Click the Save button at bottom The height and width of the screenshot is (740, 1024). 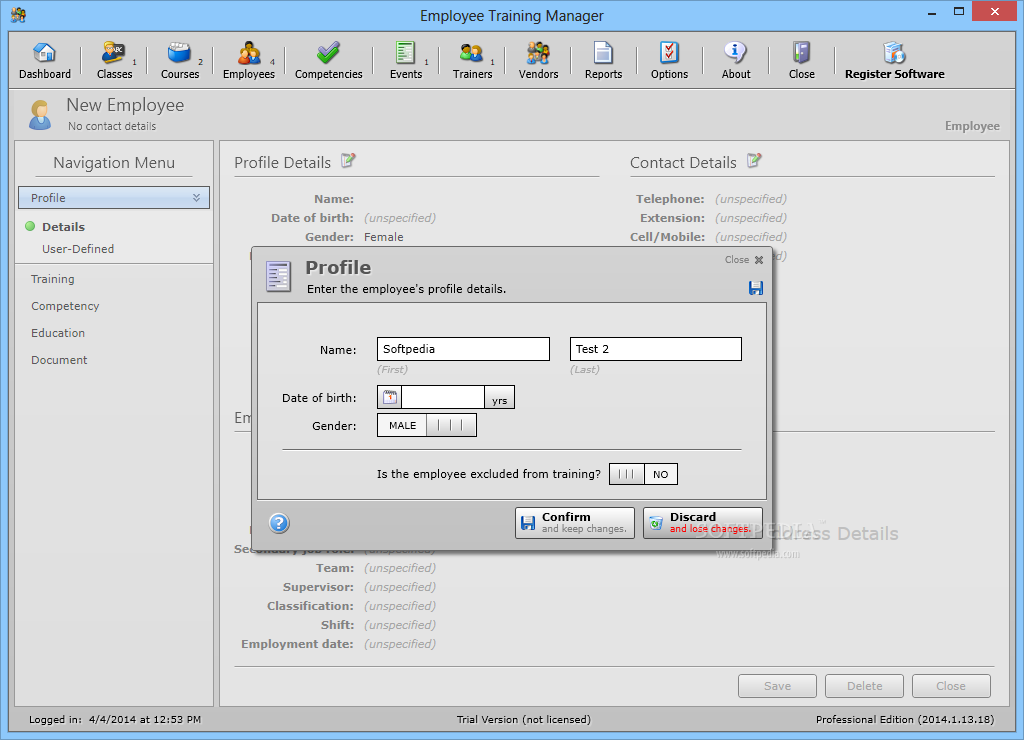coord(777,686)
